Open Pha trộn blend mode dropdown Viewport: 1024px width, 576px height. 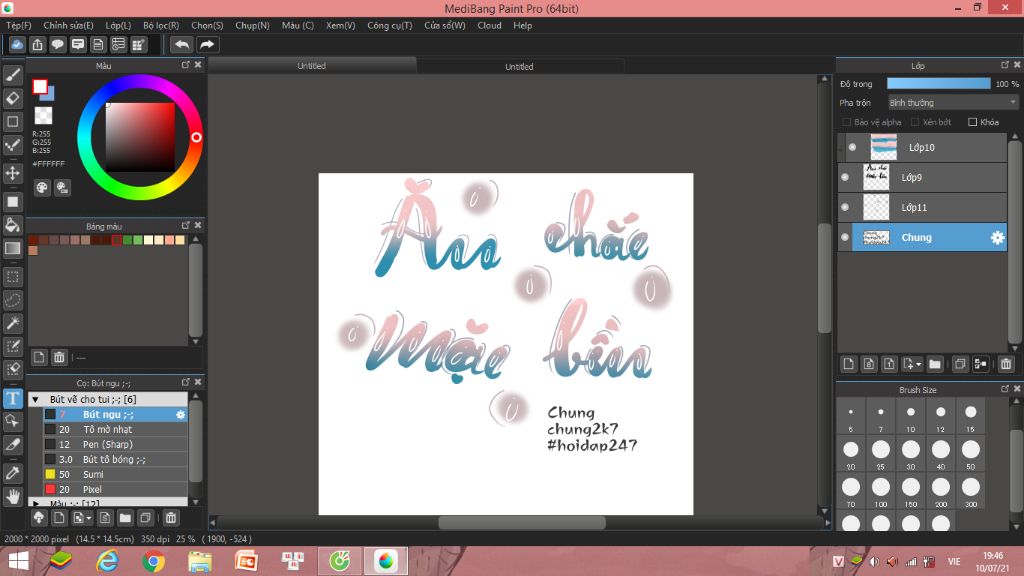coord(953,103)
